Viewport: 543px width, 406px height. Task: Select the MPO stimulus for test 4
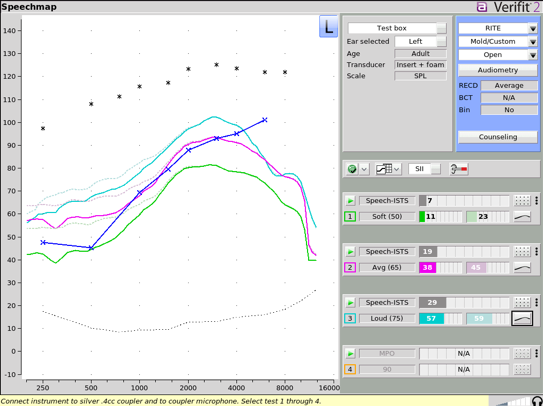click(387, 353)
